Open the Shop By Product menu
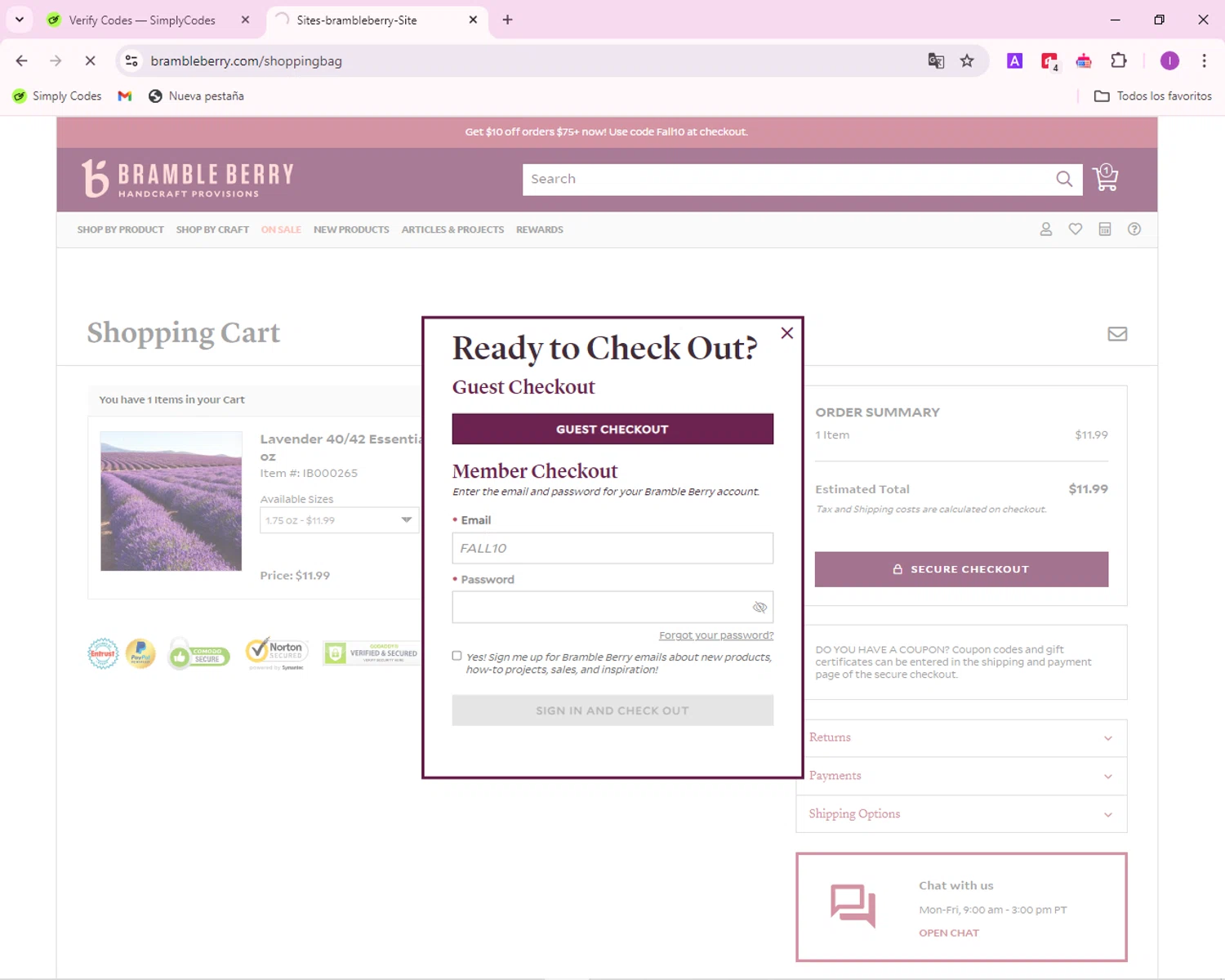Image resolution: width=1225 pixels, height=980 pixels. [x=121, y=229]
